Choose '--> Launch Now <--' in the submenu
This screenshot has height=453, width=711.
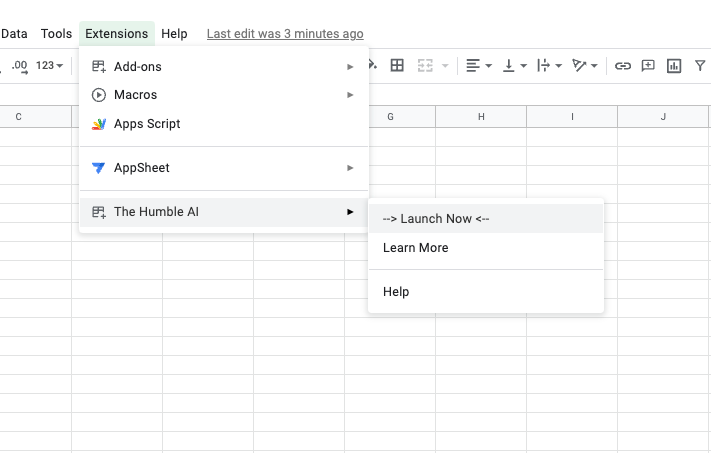pyautogui.click(x=486, y=219)
